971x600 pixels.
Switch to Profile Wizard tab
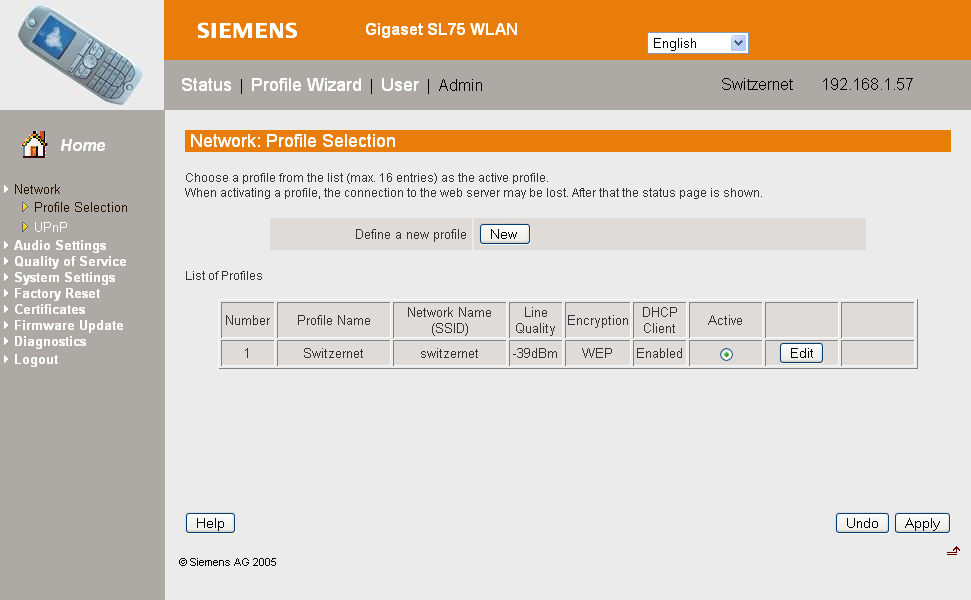[x=306, y=85]
